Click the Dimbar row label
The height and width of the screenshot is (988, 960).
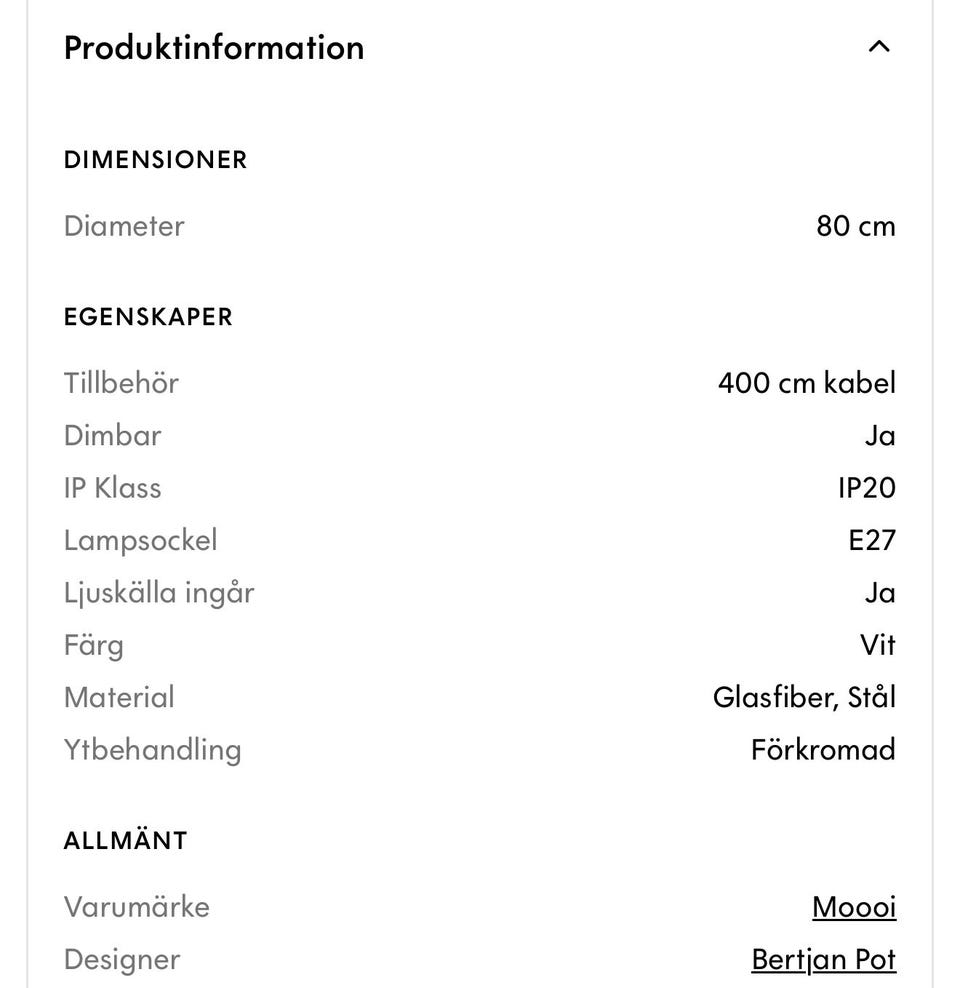(x=112, y=436)
